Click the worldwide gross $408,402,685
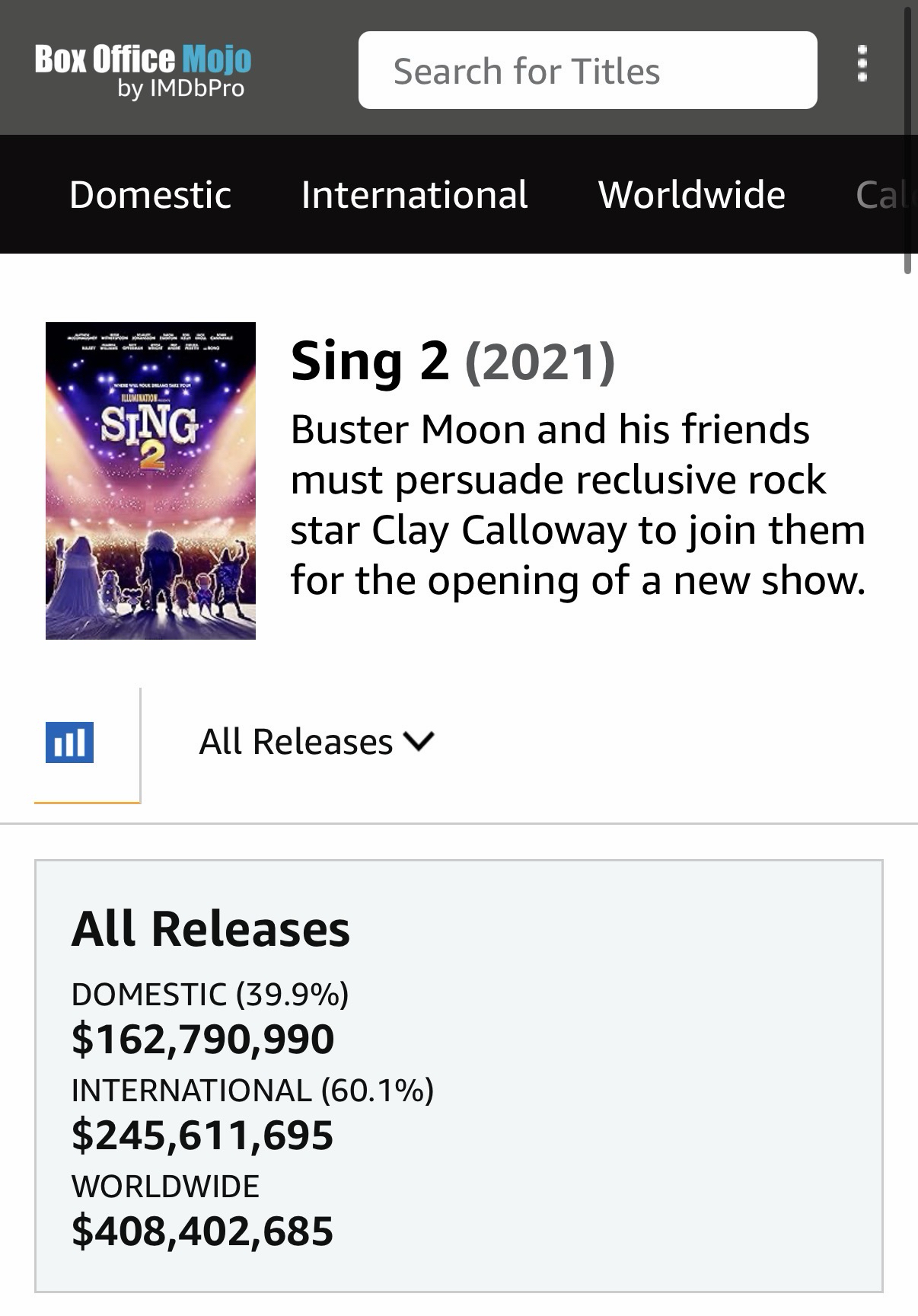The width and height of the screenshot is (918, 1316). coord(202,1231)
